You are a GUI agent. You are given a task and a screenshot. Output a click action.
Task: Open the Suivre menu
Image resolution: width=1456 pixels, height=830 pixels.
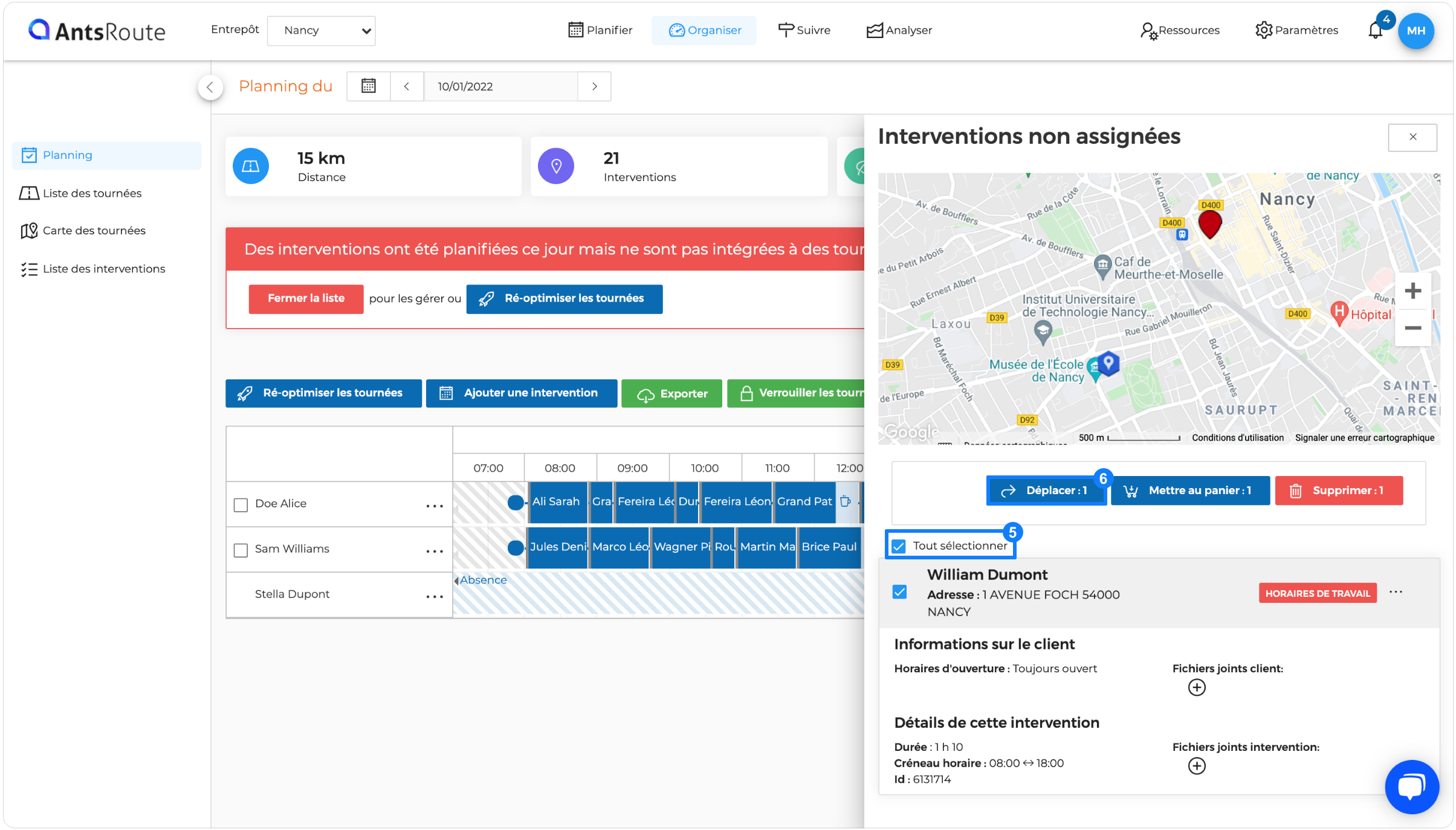point(804,30)
